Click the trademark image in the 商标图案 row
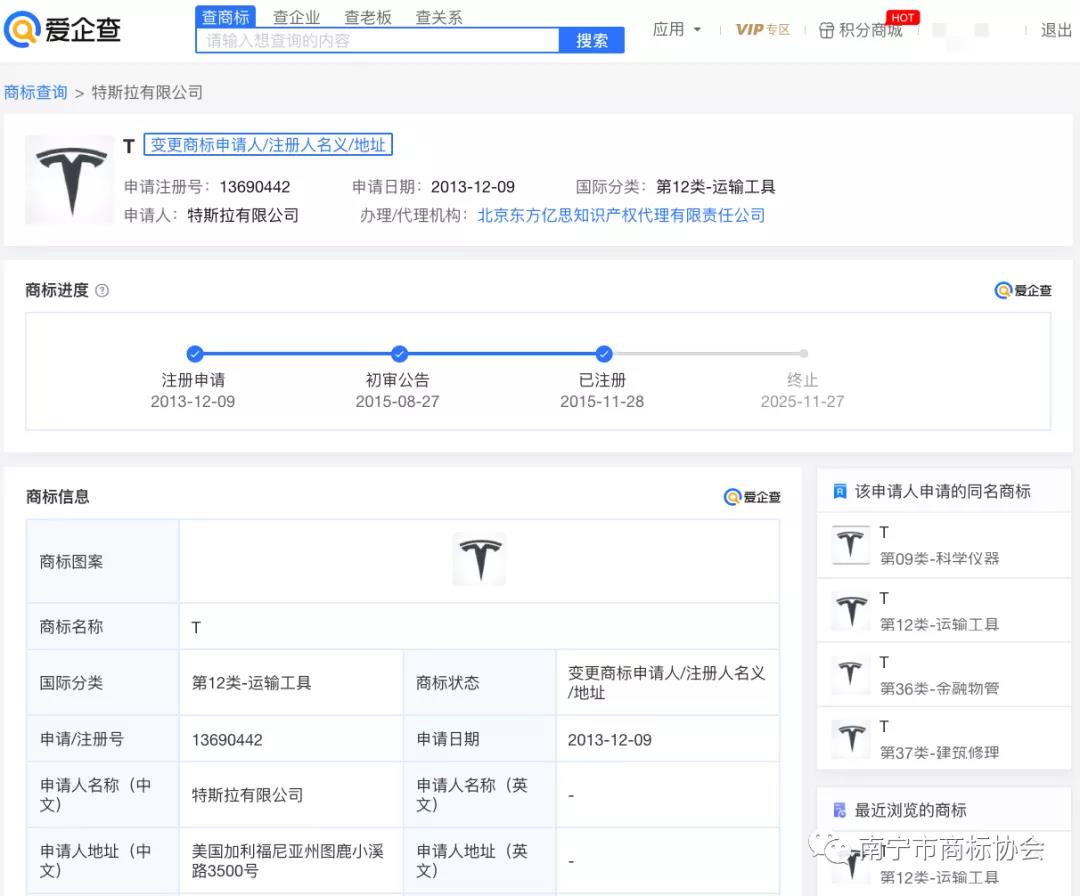The image size is (1080, 896). [479, 559]
